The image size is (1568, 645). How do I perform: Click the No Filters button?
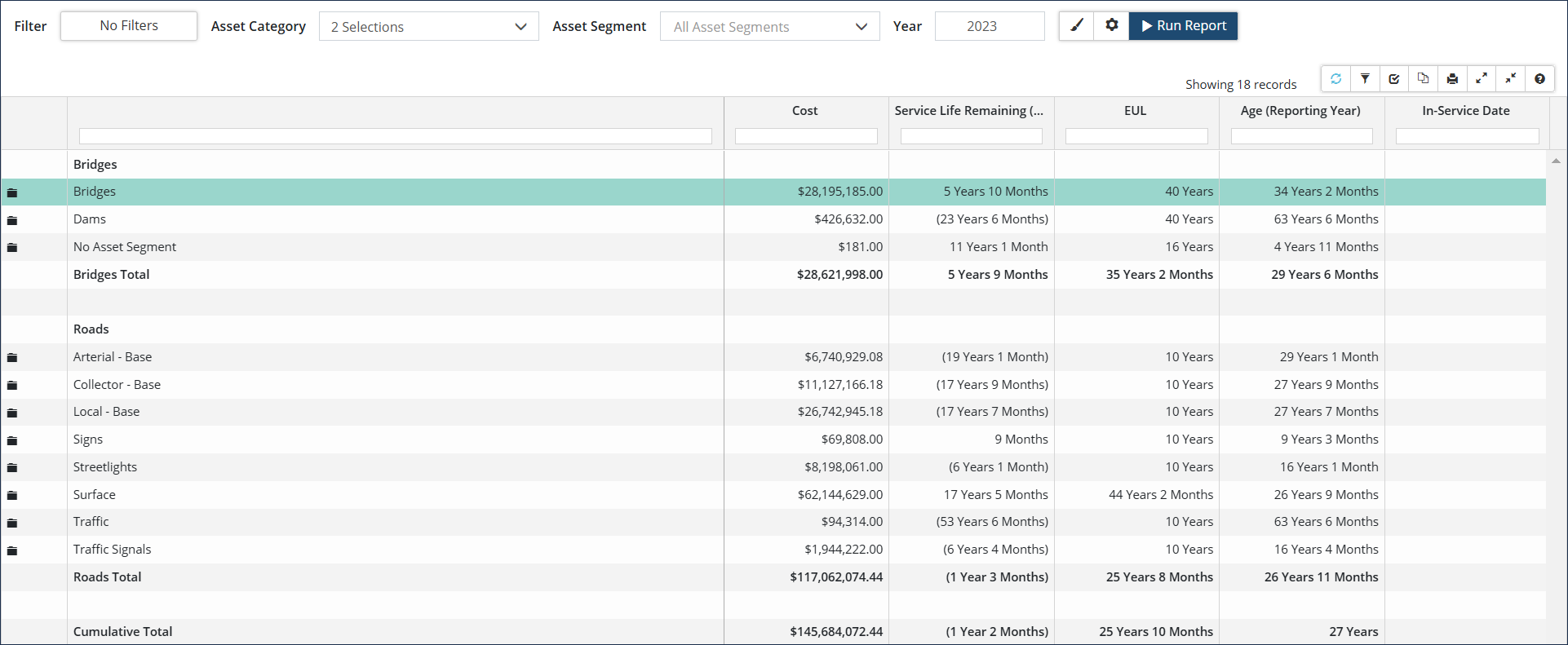point(129,25)
